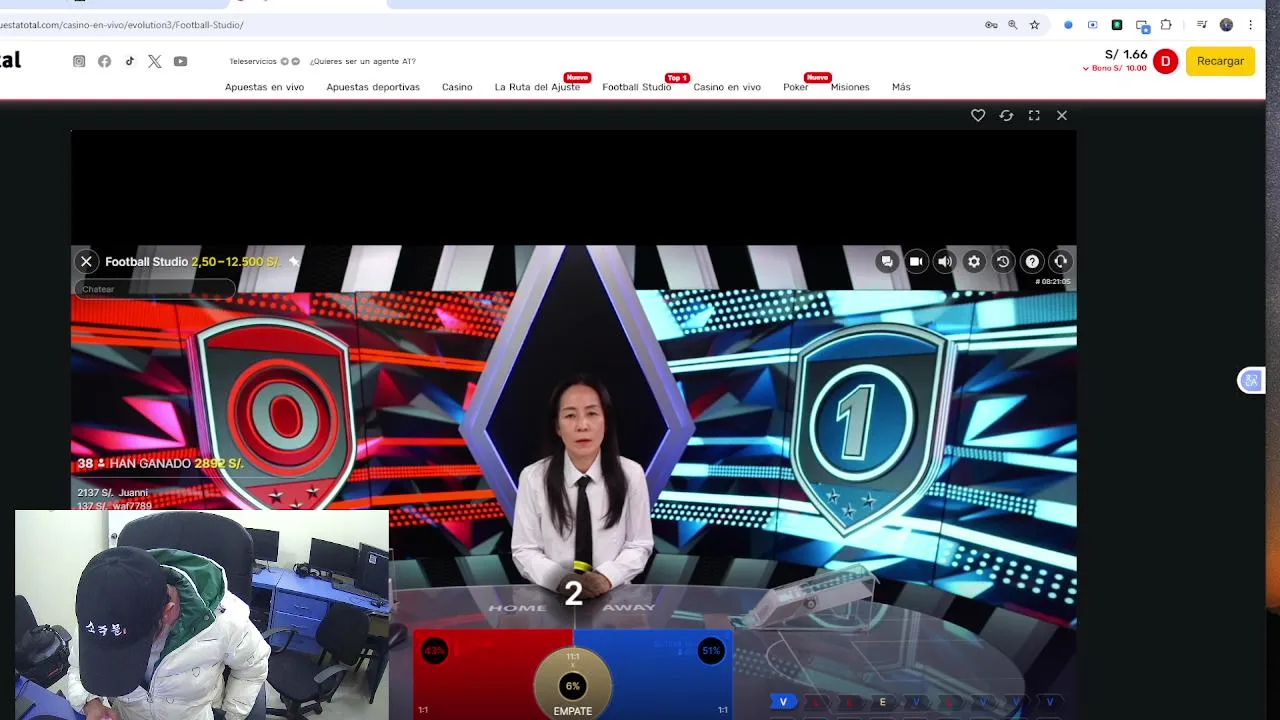Toggle the video camera settings icon
This screenshot has width=1280, height=720.
point(916,261)
